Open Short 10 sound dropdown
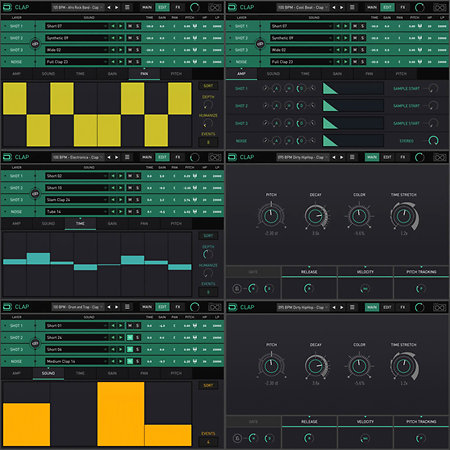Image resolution: width=450 pixels, height=450 pixels. (77, 188)
